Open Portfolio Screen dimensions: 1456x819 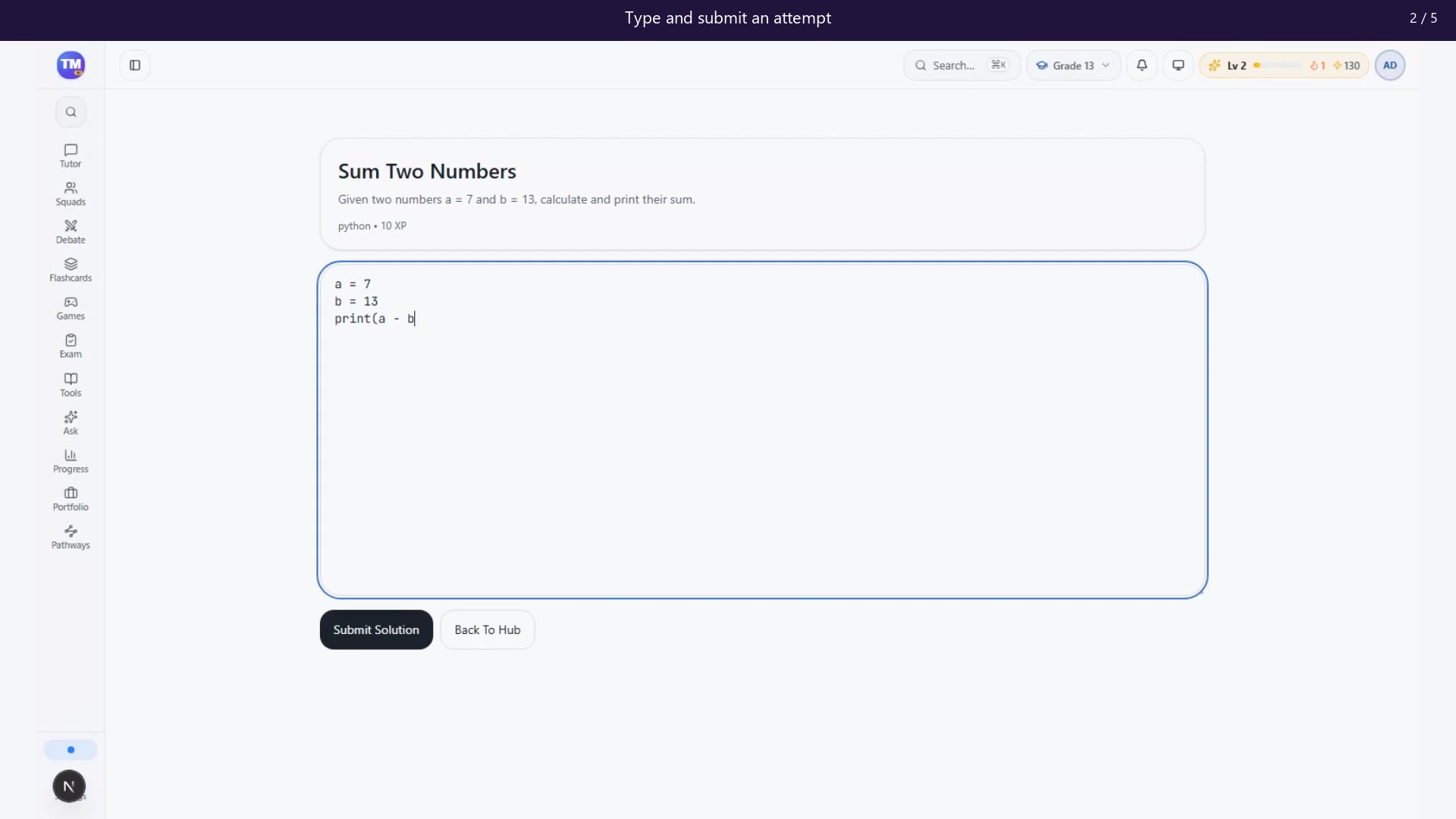tap(71, 498)
